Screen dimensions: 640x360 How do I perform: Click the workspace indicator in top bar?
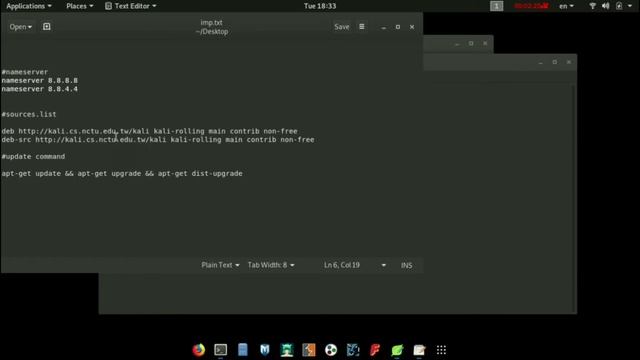[x=496, y=6]
